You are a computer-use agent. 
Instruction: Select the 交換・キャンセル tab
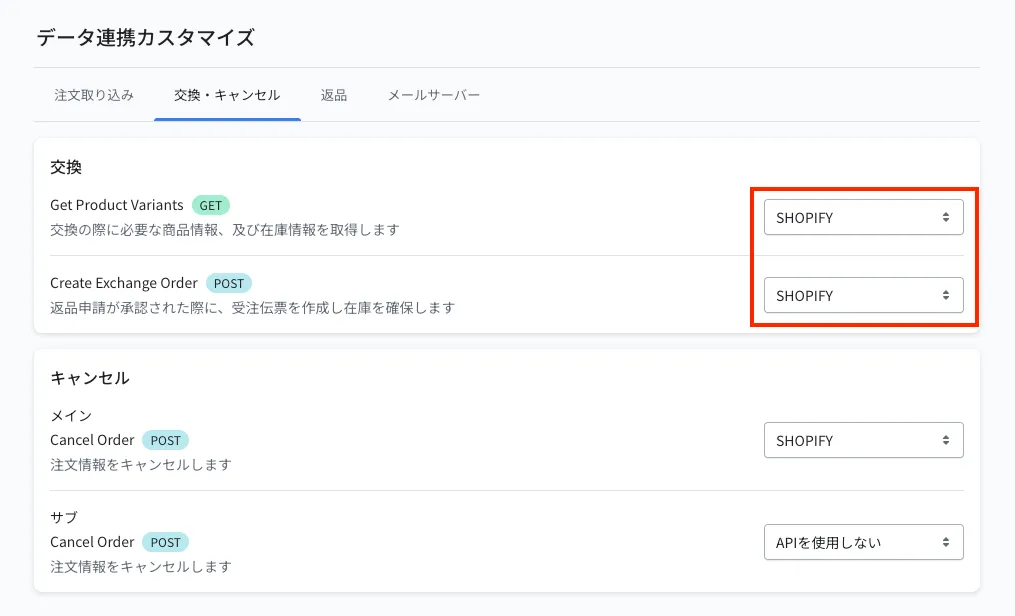tap(227, 95)
